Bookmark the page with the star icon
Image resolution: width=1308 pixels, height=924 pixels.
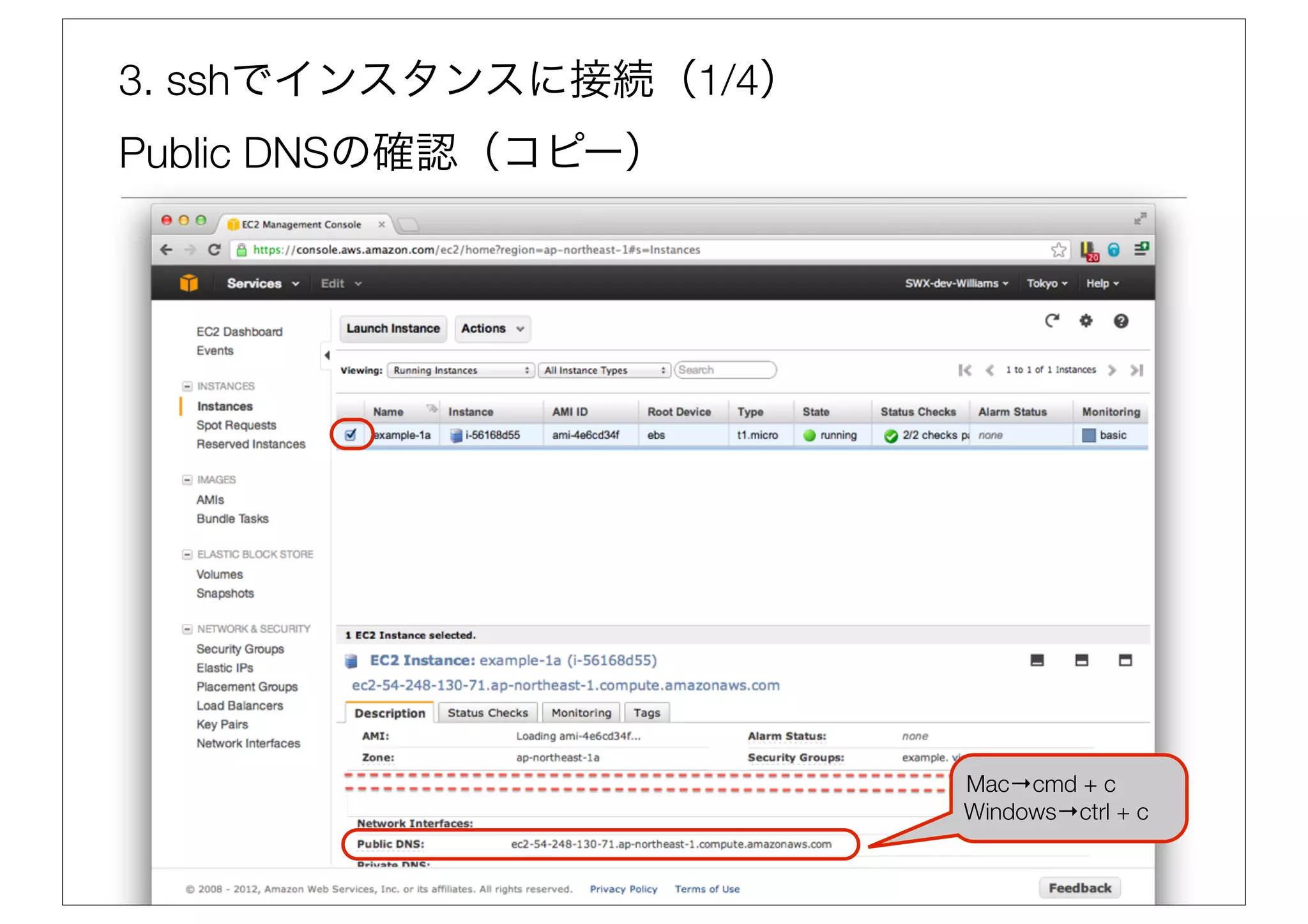1058,250
